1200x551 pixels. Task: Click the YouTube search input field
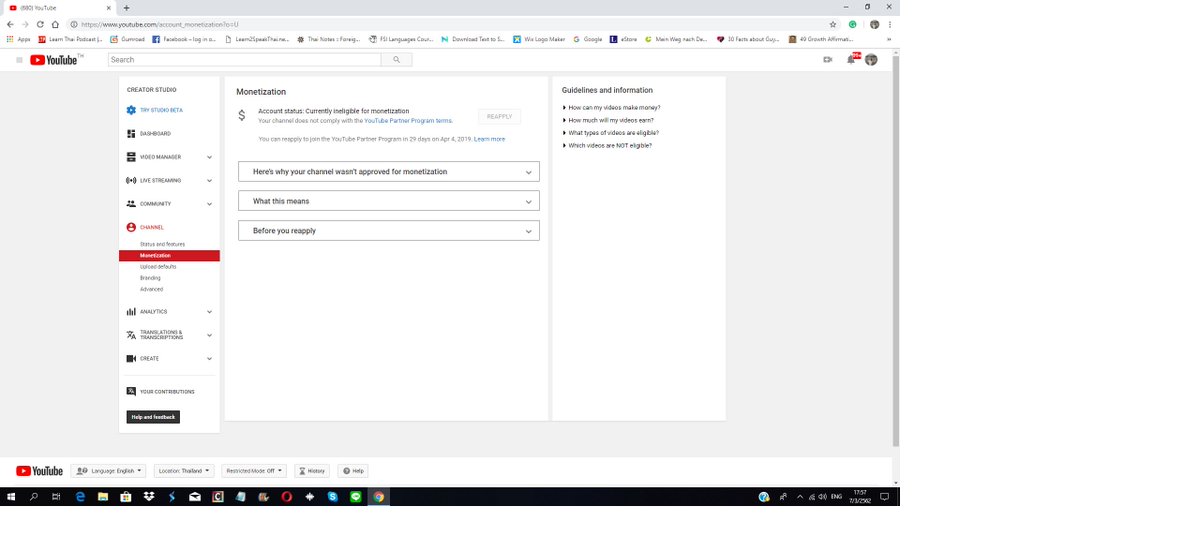(244, 60)
